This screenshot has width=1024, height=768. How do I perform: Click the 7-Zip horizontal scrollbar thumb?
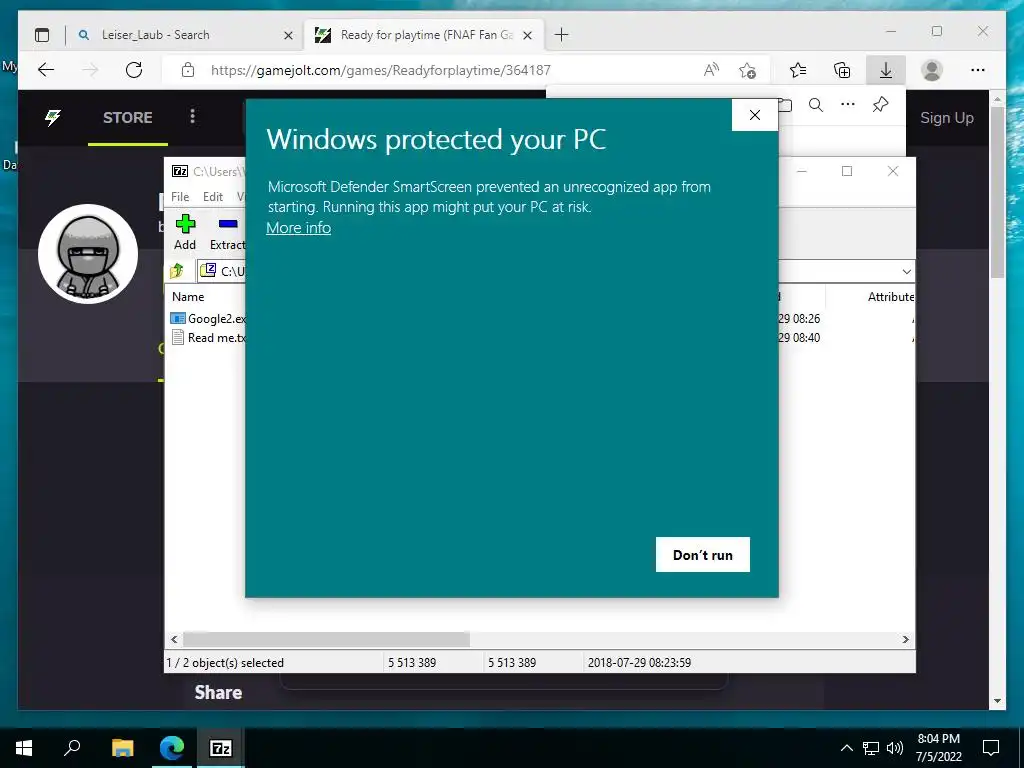(326, 639)
